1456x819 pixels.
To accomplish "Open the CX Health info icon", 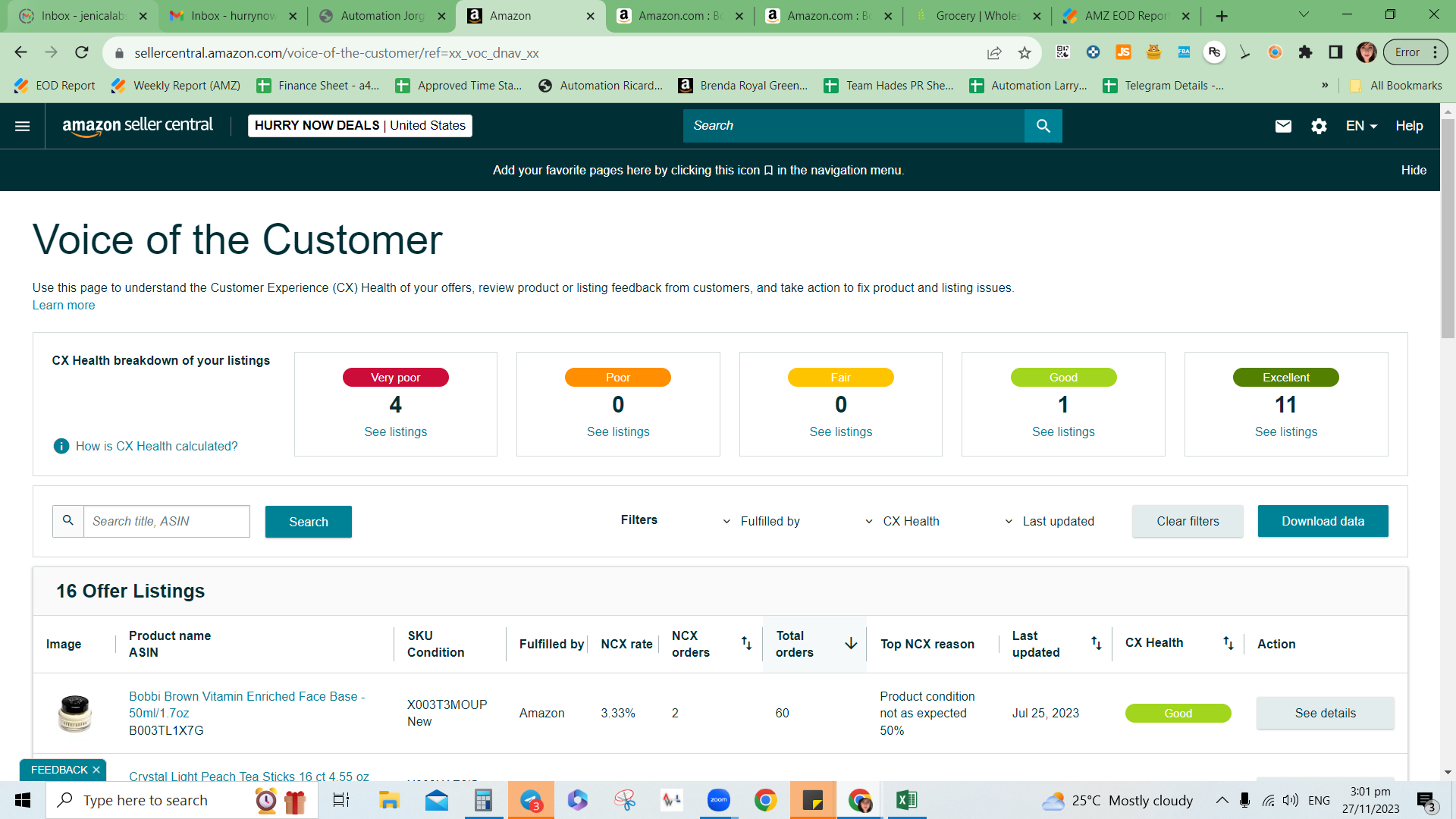I will click(x=61, y=446).
